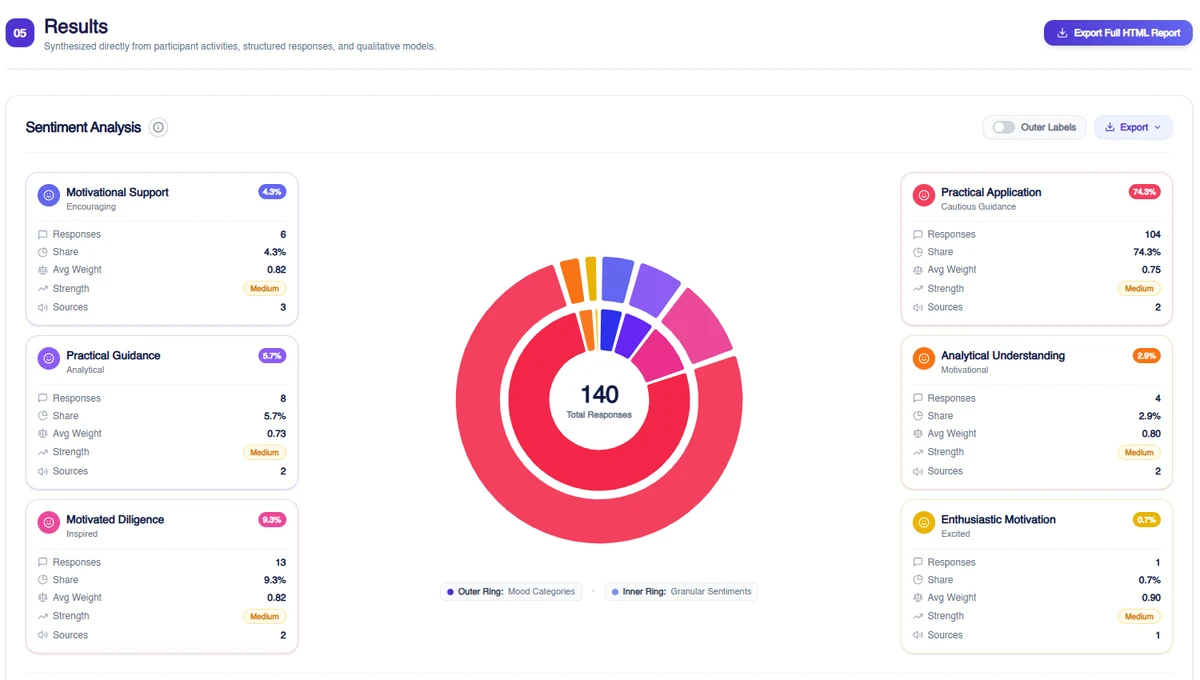
Task: Click the Cautious Guidance subtitle
Action: 978,207
